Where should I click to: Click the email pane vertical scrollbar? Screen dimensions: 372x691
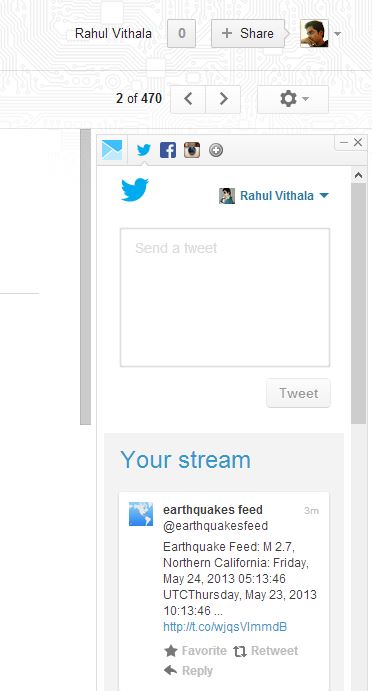[86, 277]
